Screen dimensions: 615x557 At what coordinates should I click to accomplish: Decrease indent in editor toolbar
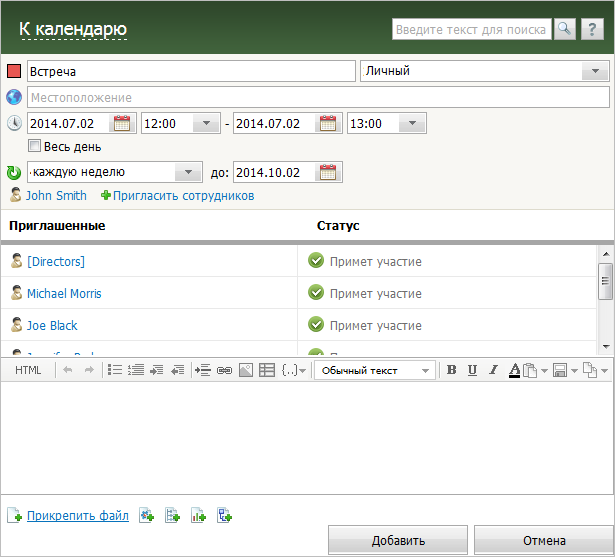pyautogui.click(x=178, y=370)
